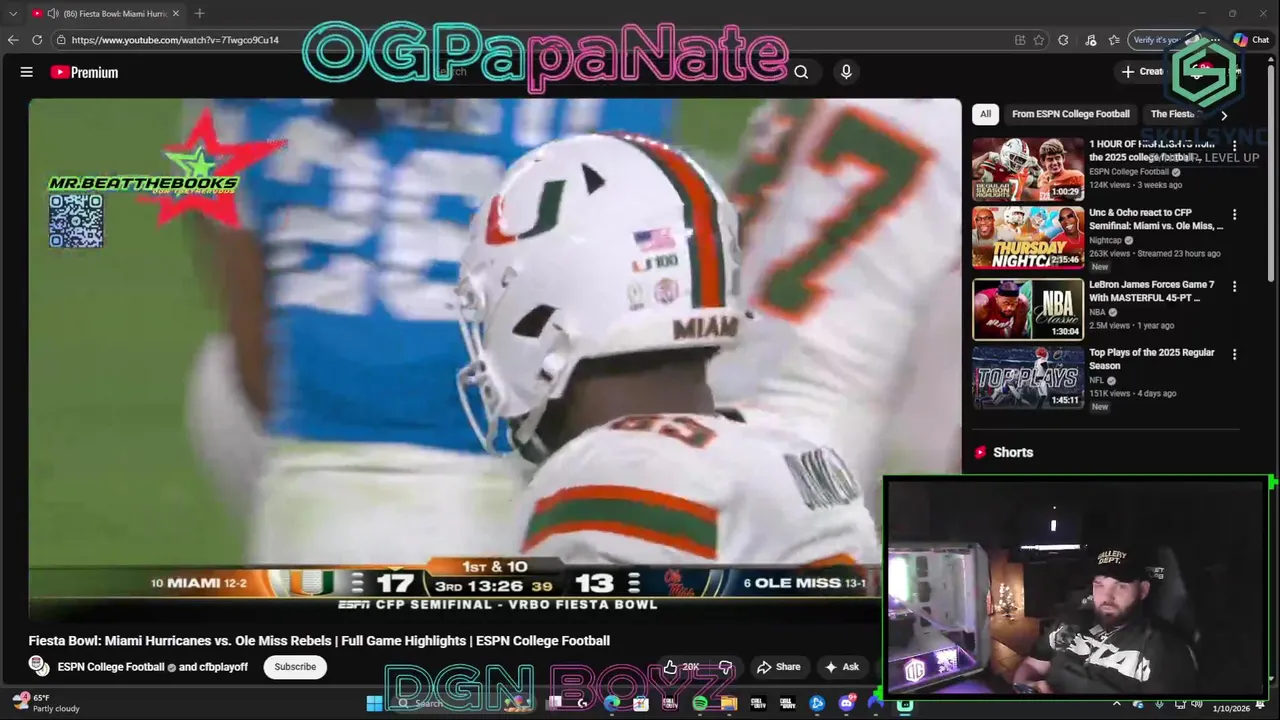1280x720 pixels.
Task: Reload the page with the refresh icon
Action: click(x=37, y=40)
